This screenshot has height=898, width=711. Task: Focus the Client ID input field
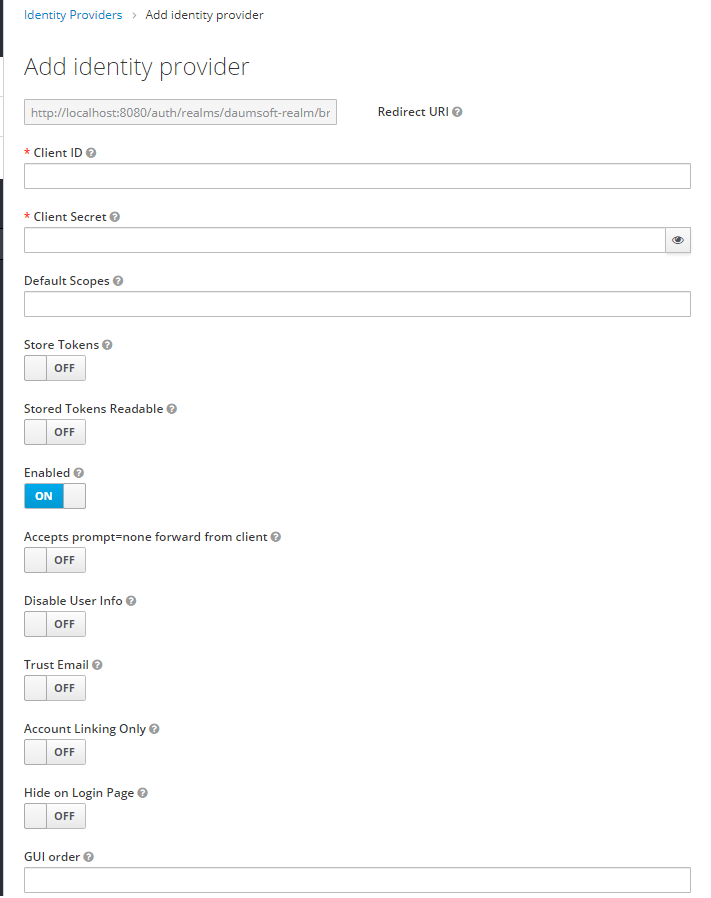click(x=357, y=176)
